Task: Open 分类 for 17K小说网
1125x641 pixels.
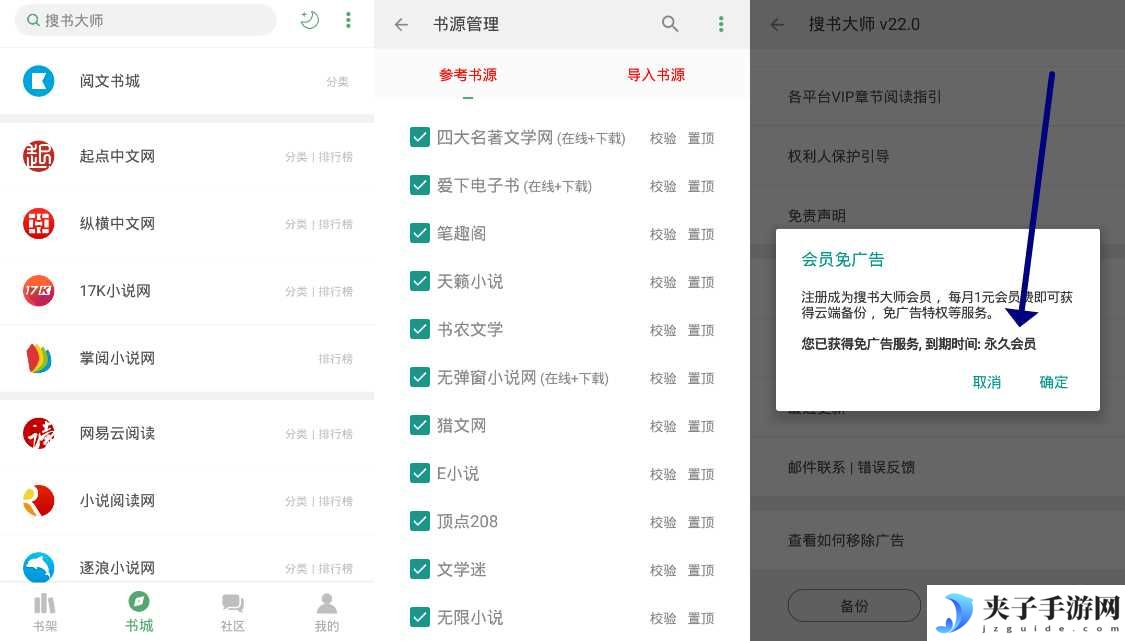Action: tap(296, 291)
